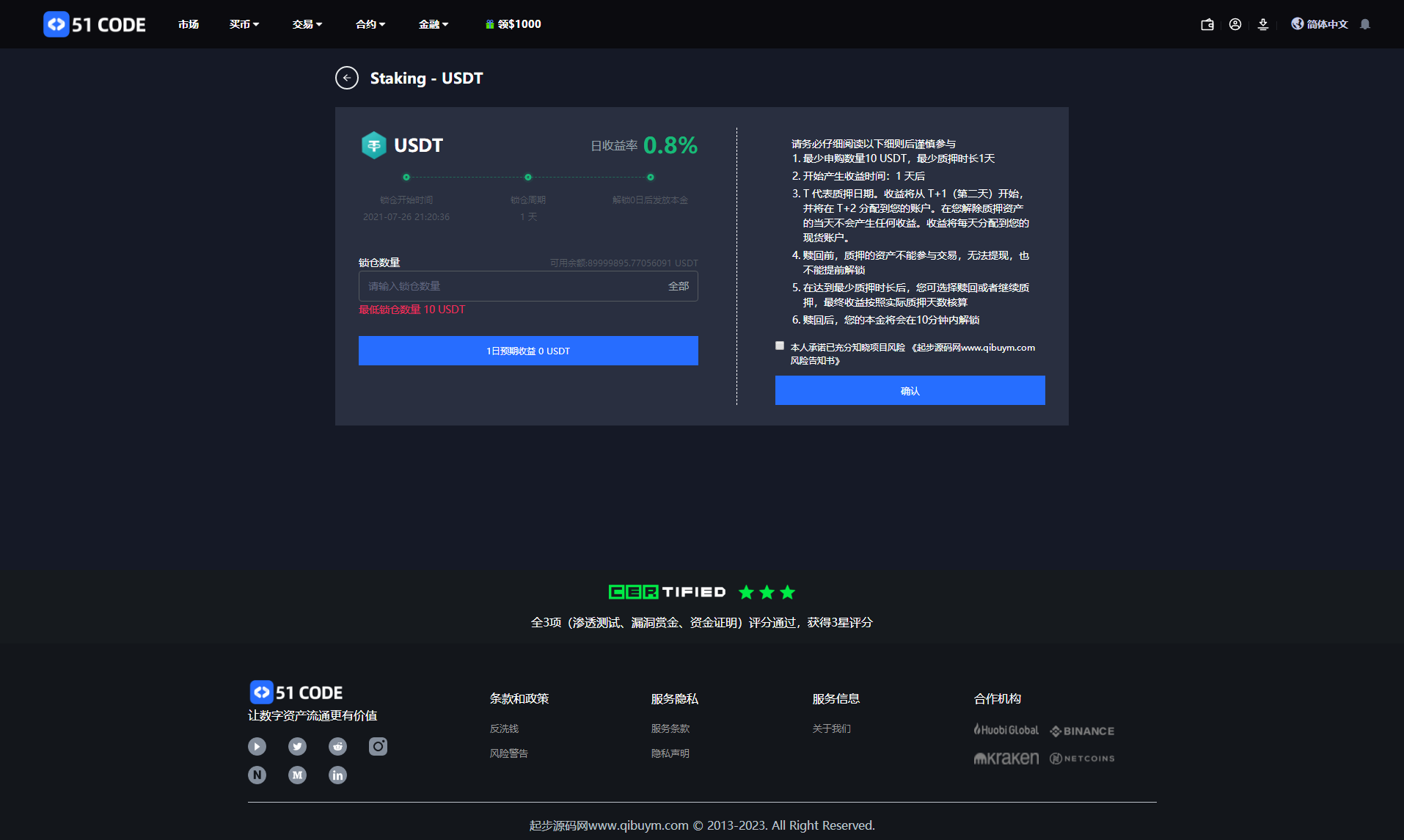This screenshot has width=1404, height=840.
Task: Click the blue 确认 confirm button
Action: (910, 390)
